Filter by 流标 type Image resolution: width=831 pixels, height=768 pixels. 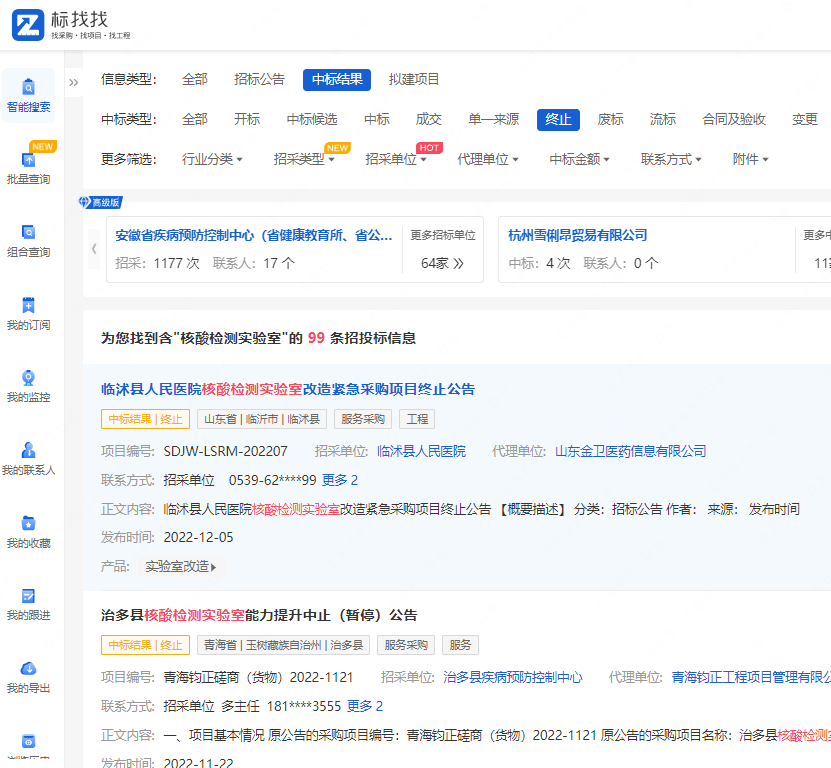coord(663,119)
